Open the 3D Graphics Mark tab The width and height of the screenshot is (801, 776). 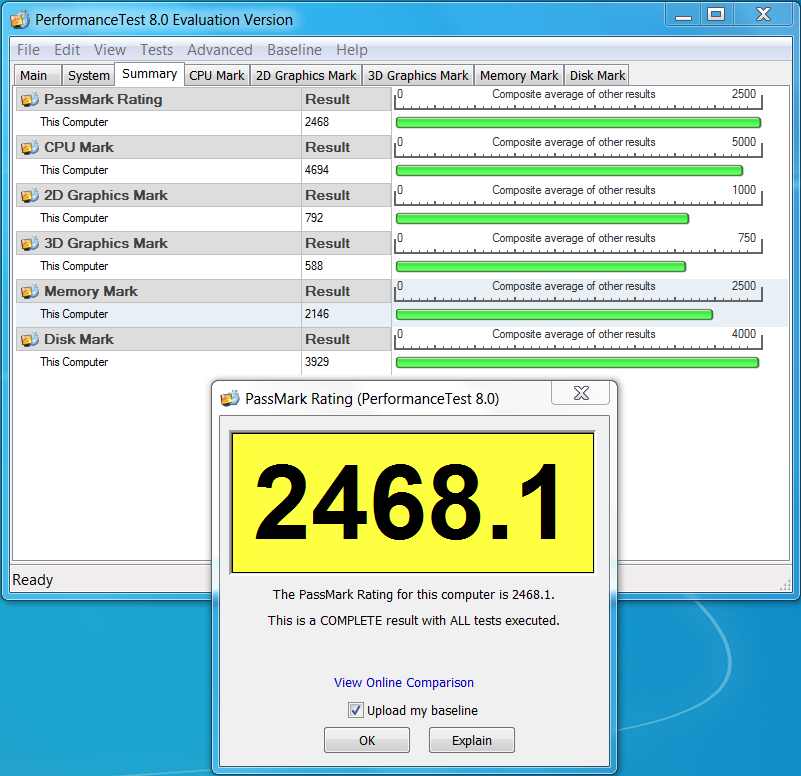coord(418,75)
